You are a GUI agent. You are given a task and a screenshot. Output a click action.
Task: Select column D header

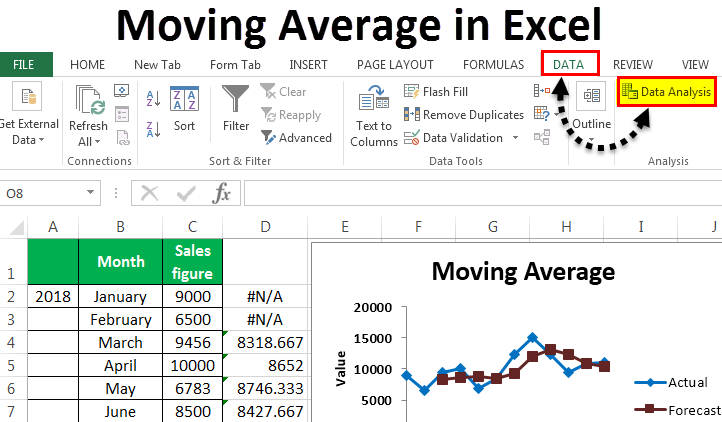click(x=265, y=227)
